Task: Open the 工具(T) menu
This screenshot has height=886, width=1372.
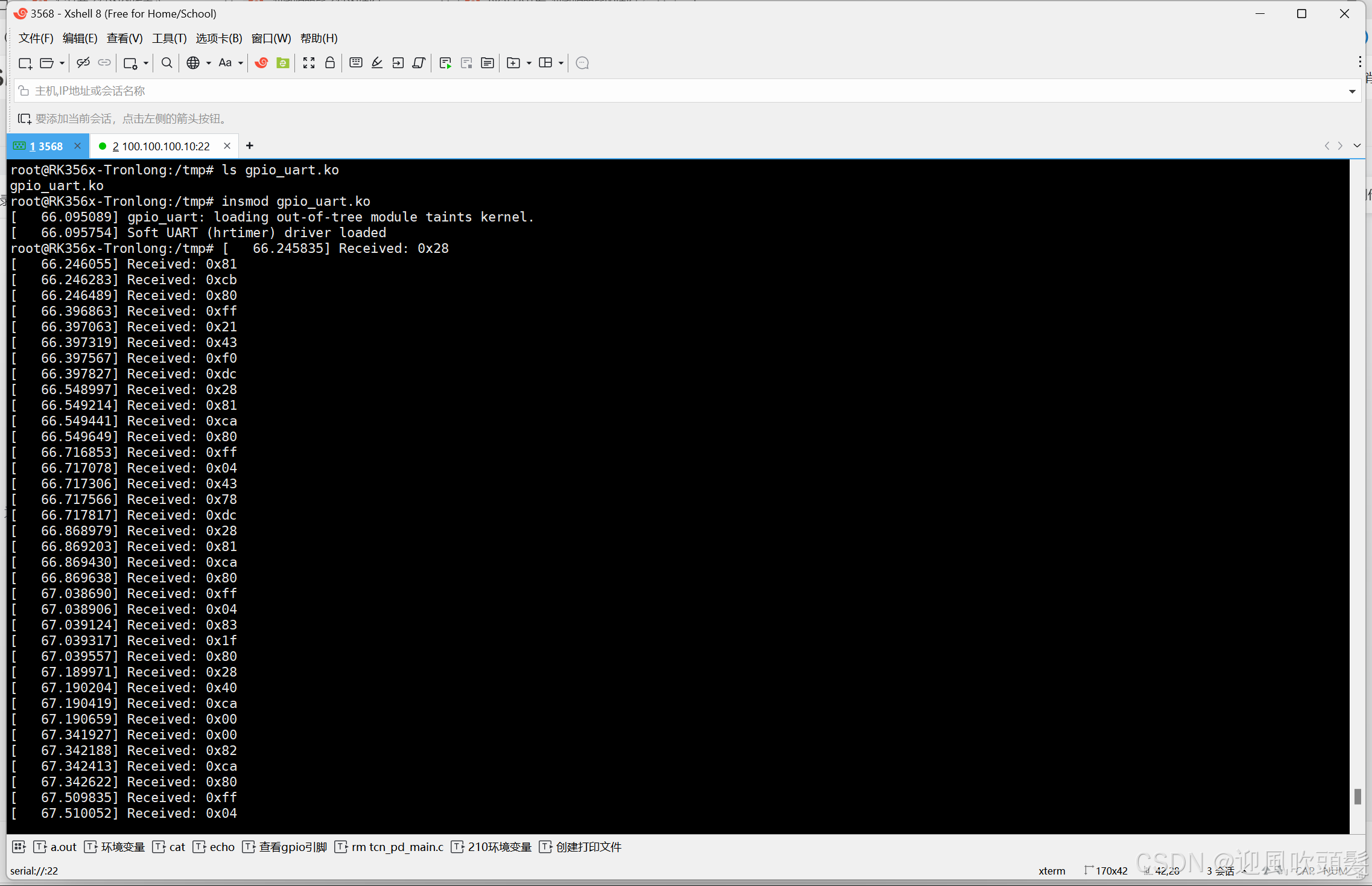Action: [169, 38]
